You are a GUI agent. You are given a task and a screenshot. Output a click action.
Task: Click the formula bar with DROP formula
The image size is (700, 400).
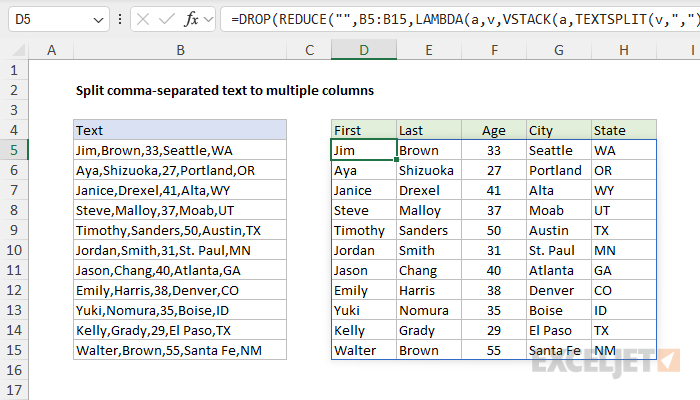(x=450, y=19)
